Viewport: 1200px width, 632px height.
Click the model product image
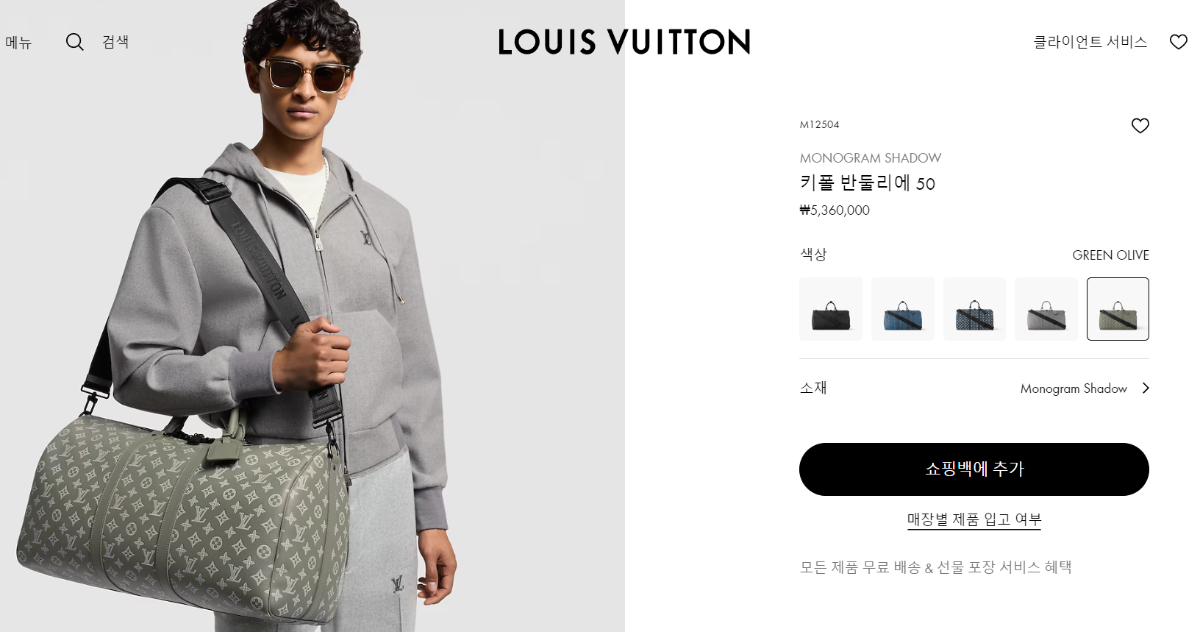coord(312,316)
